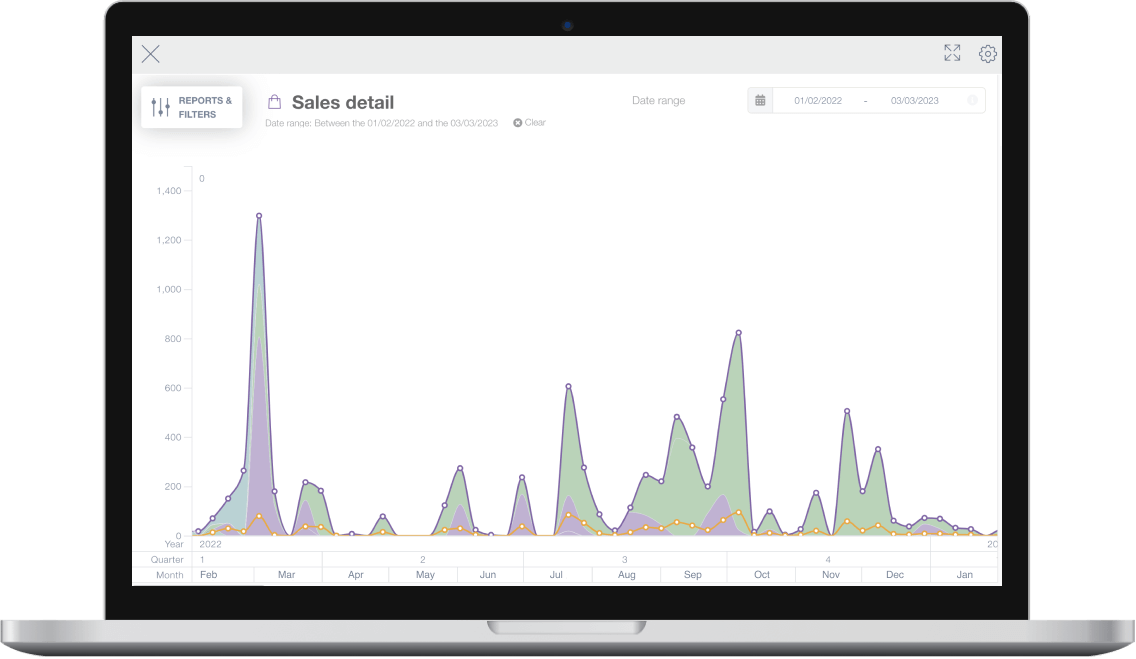Click the October peak data point near 820
1136x659 pixels.
(739, 332)
